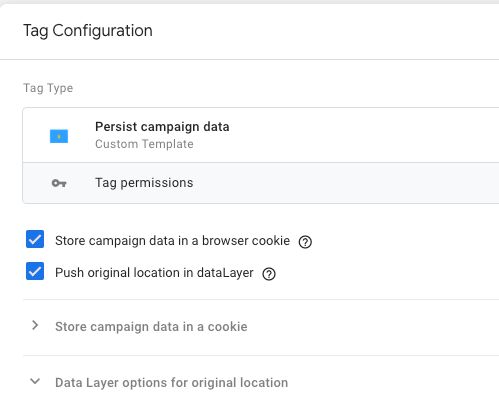Click the gray bar above the Tag Configuration panel

tap(249, 2)
